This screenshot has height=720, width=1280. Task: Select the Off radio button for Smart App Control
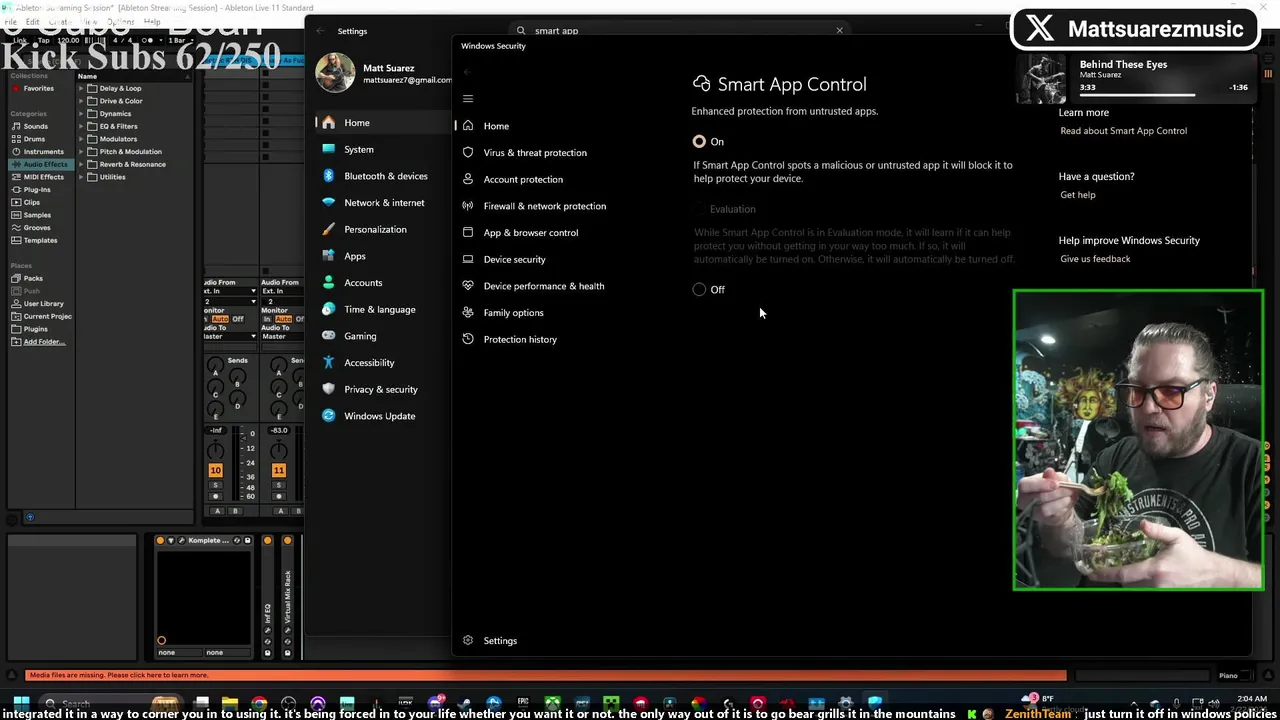click(x=699, y=289)
